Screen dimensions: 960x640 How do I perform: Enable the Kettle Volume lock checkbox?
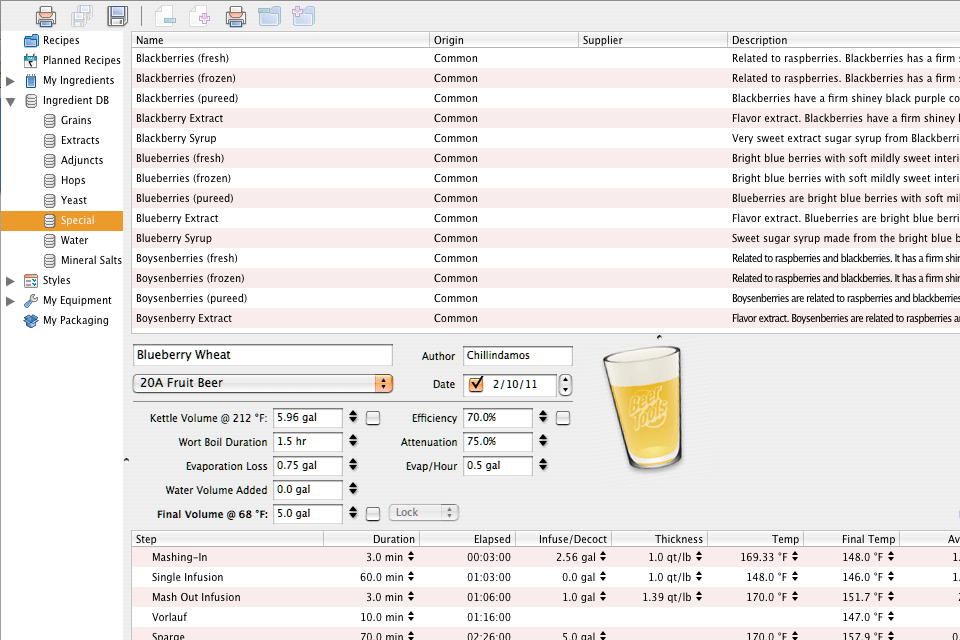pyautogui.click(x=373, y=418)
